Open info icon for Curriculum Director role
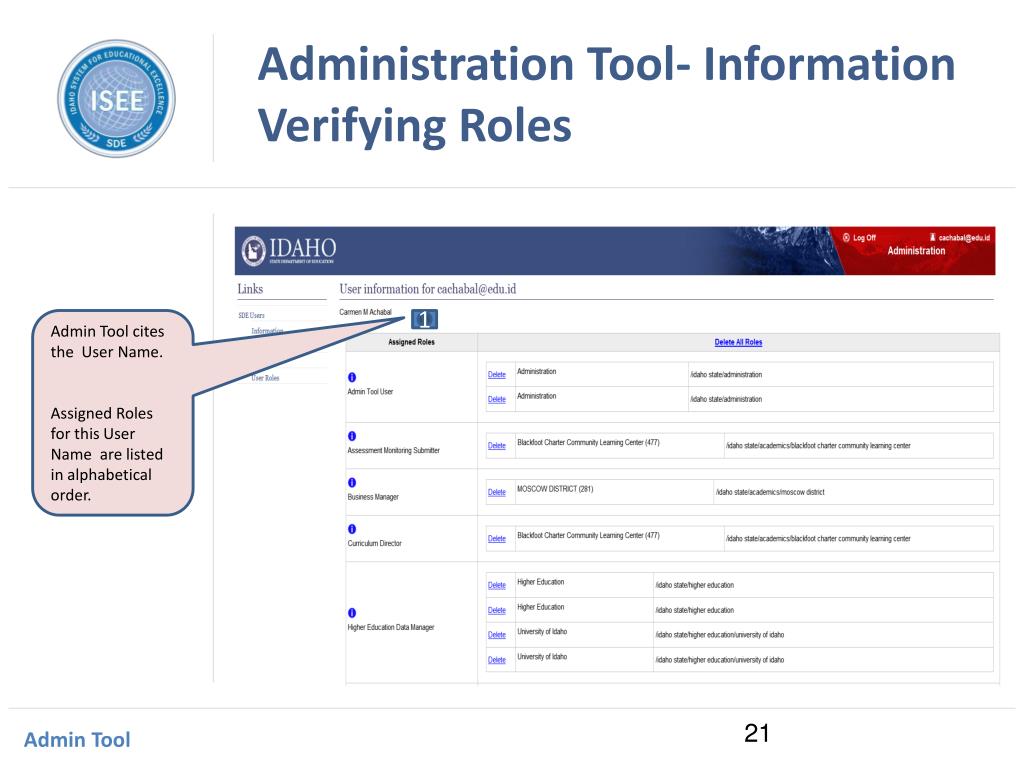 tap(352, 529)
